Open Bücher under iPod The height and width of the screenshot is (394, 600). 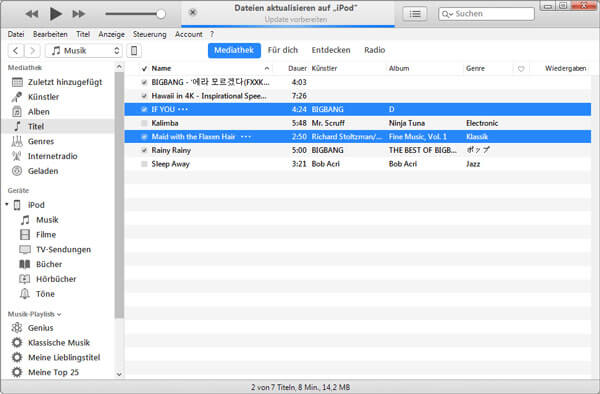[x=49, y=264]
